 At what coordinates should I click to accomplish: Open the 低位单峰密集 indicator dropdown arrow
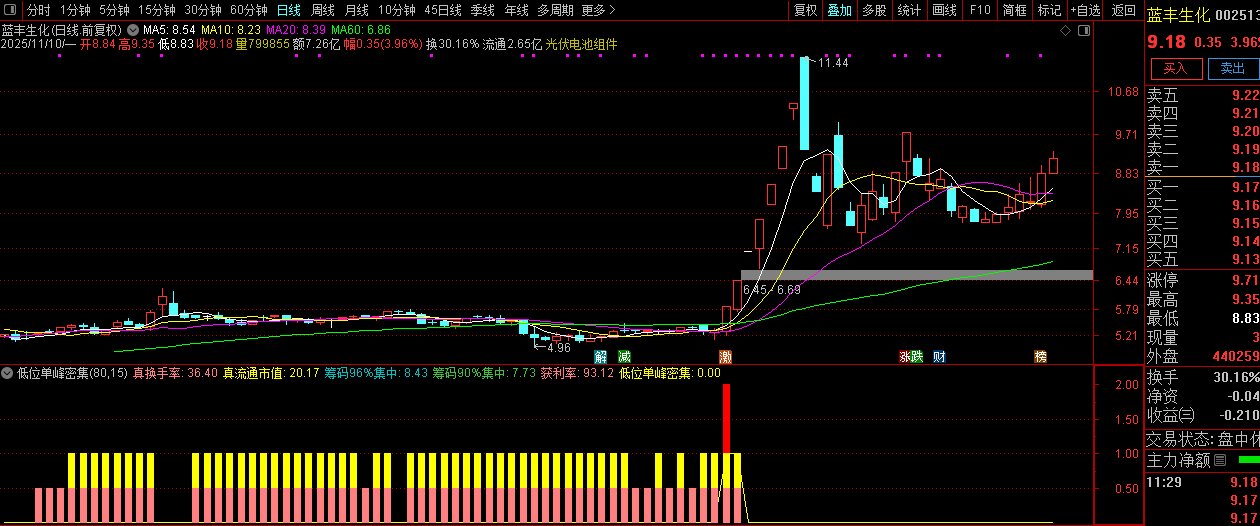(8, 373)
